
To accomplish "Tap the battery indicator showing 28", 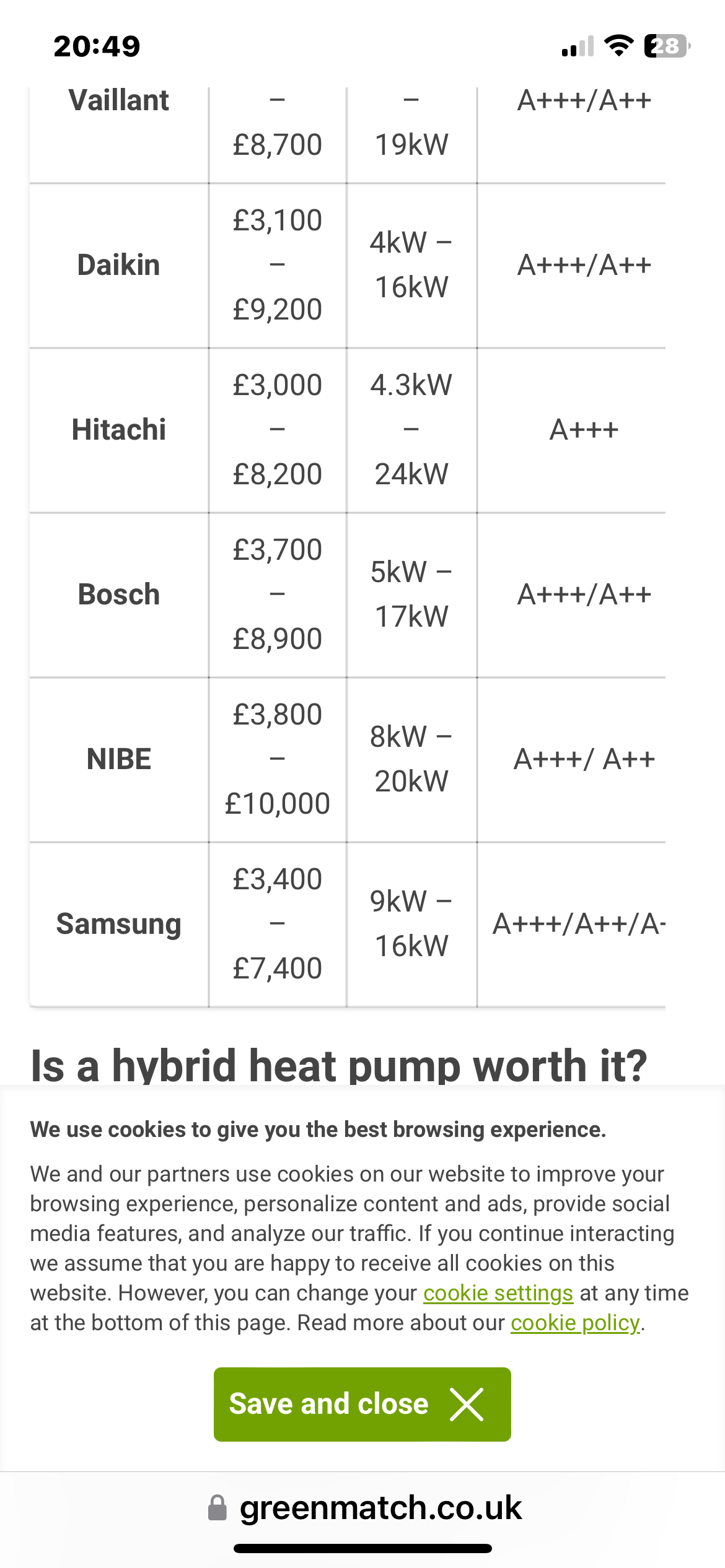I will tap(667, 46).
